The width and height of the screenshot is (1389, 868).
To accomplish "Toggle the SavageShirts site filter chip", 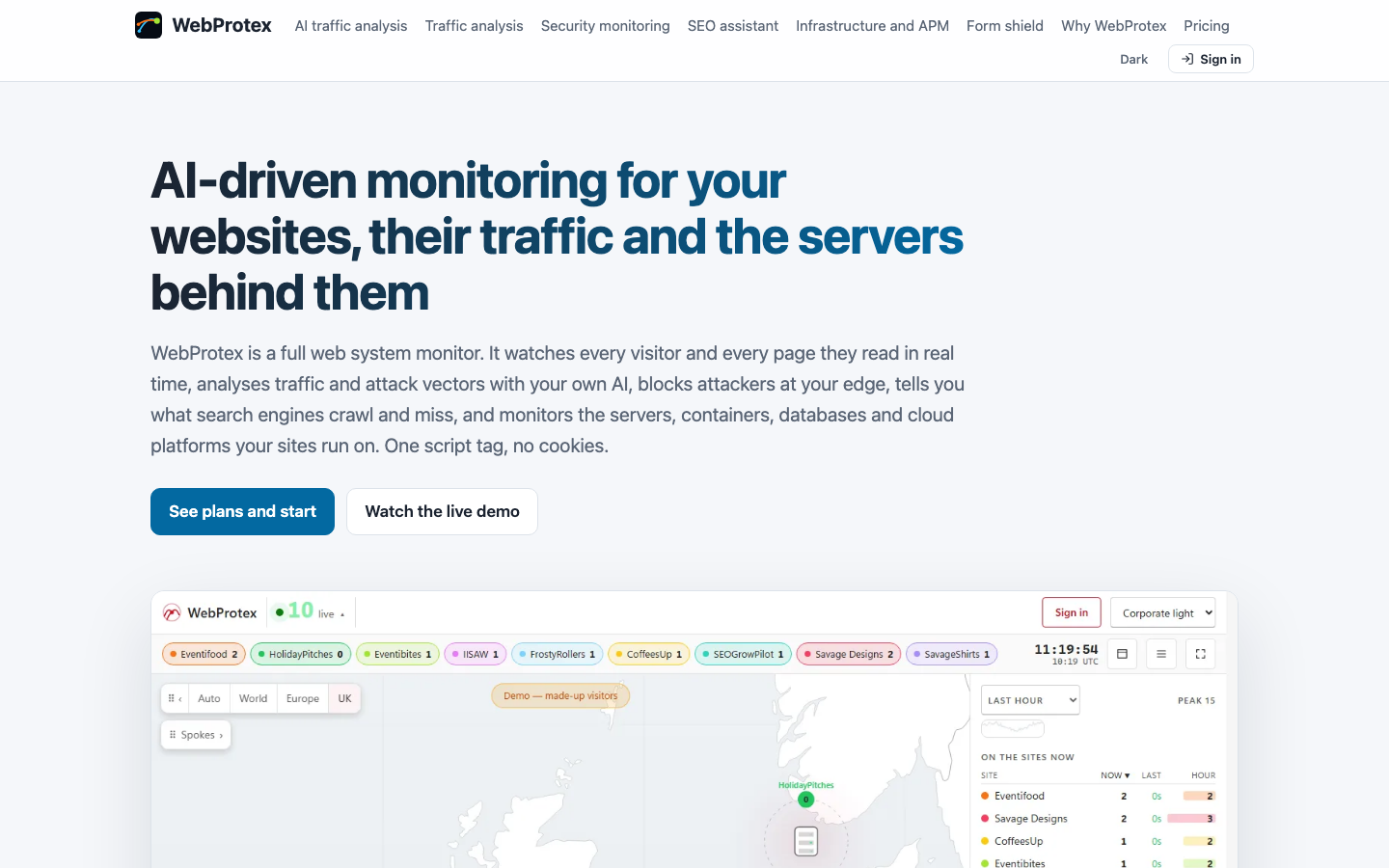I will [x=952, y=654].
